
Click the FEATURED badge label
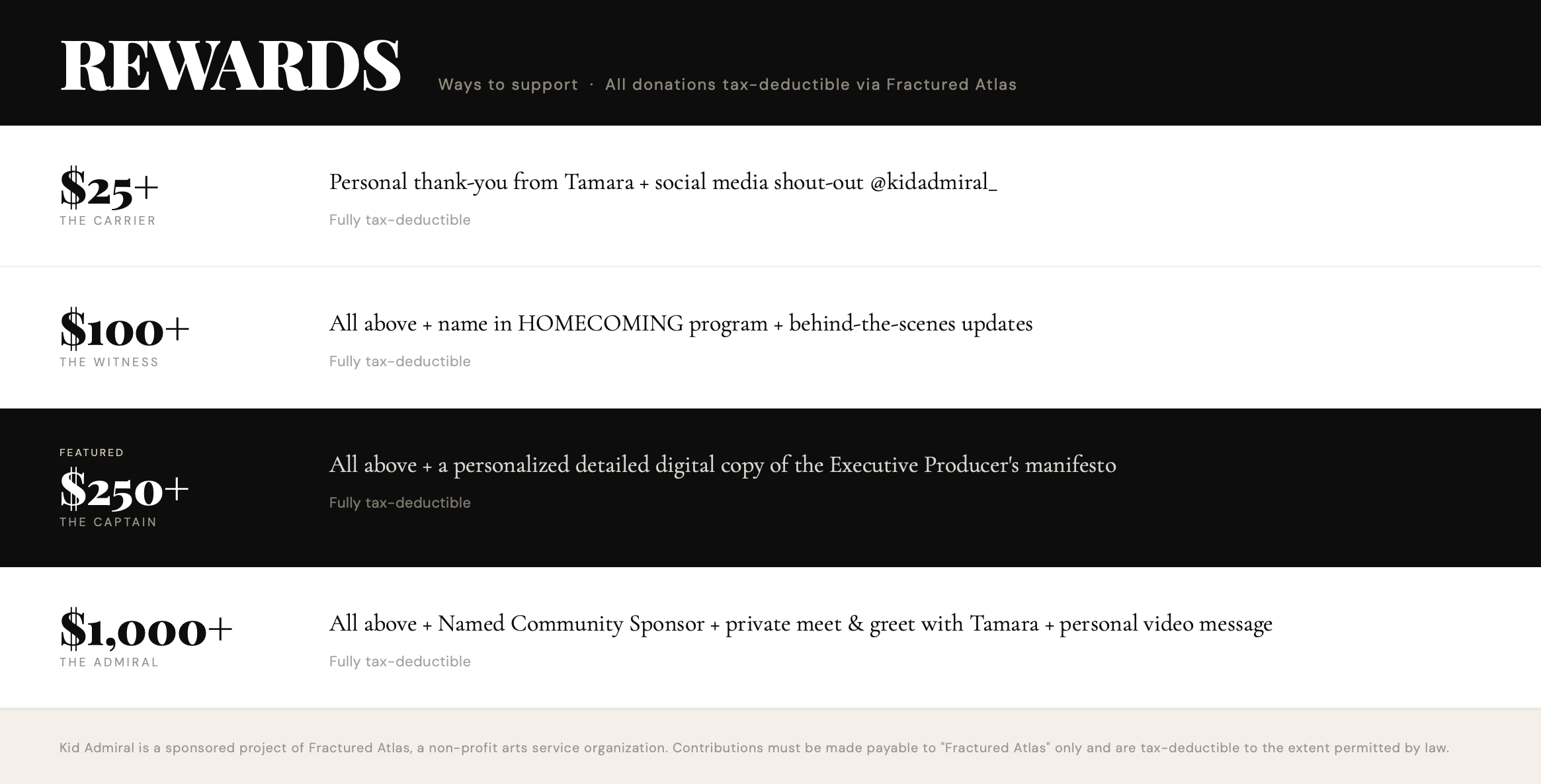coord(92,453)
